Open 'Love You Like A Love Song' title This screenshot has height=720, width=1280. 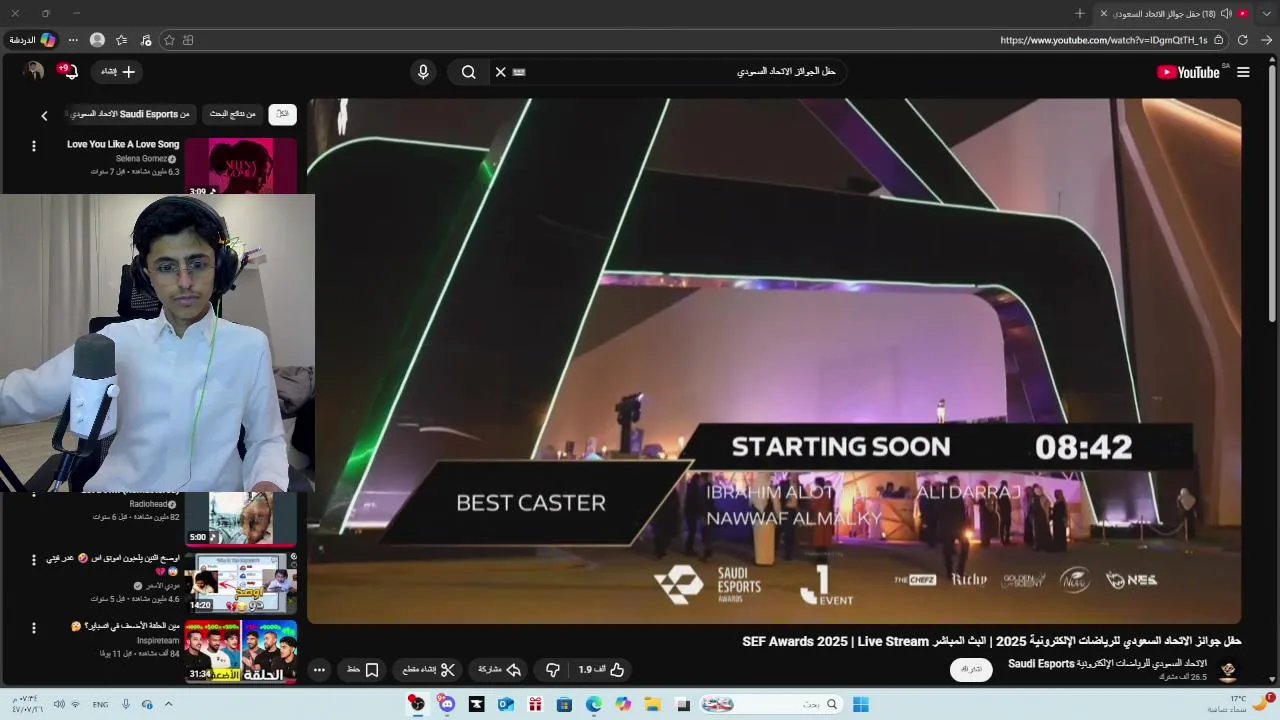click(x=123, y=144)
